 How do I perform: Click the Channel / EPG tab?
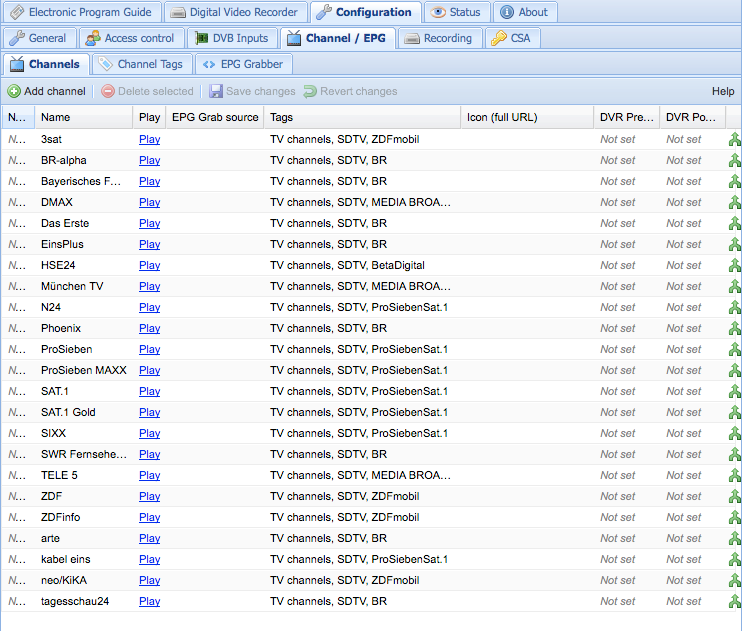coord(338,38)
